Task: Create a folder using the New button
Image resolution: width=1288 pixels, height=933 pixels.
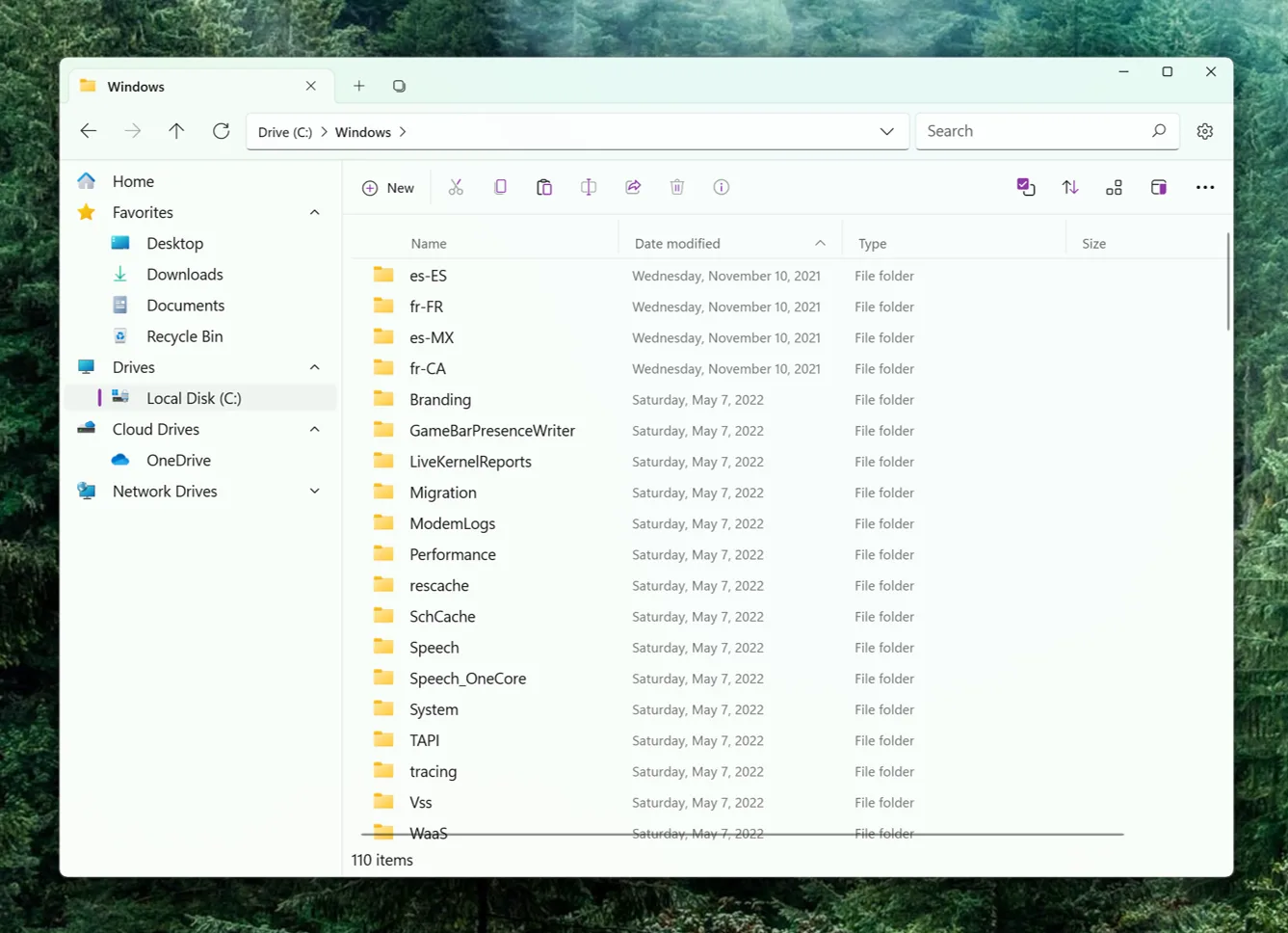Action: pos(387,187)
